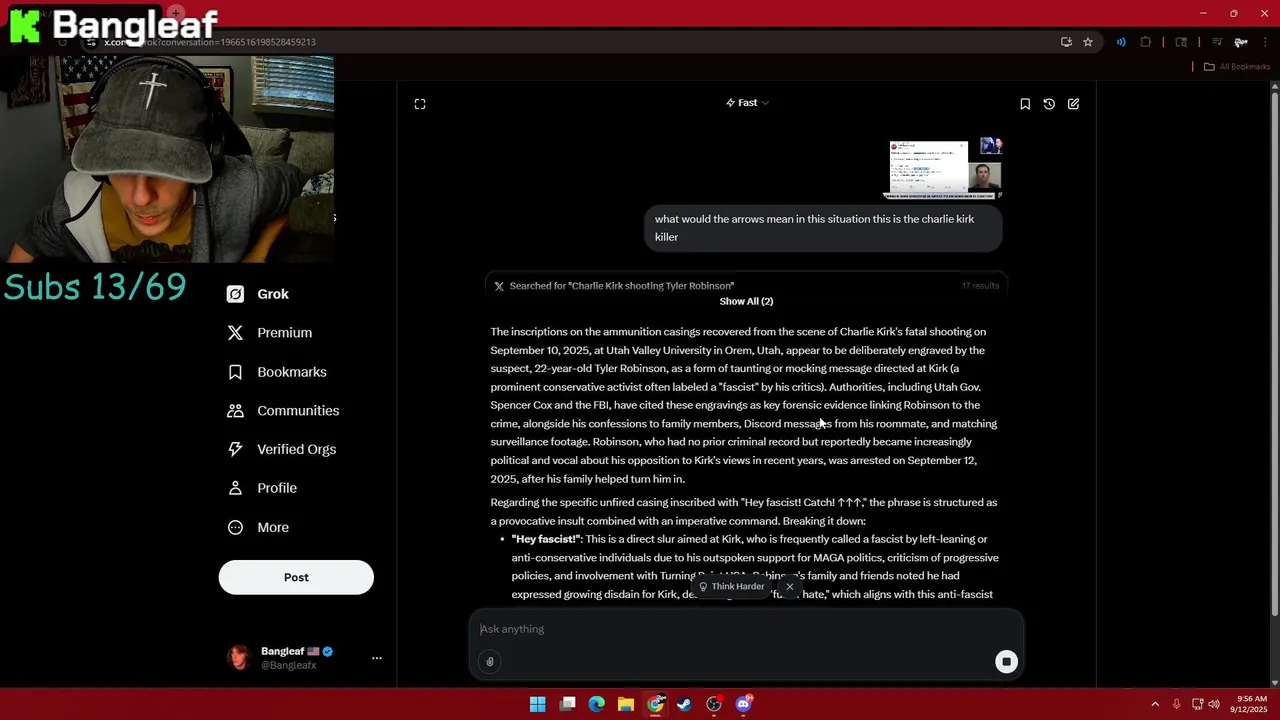
Task: Start a new Grok chat
Action: (1073, 104)
